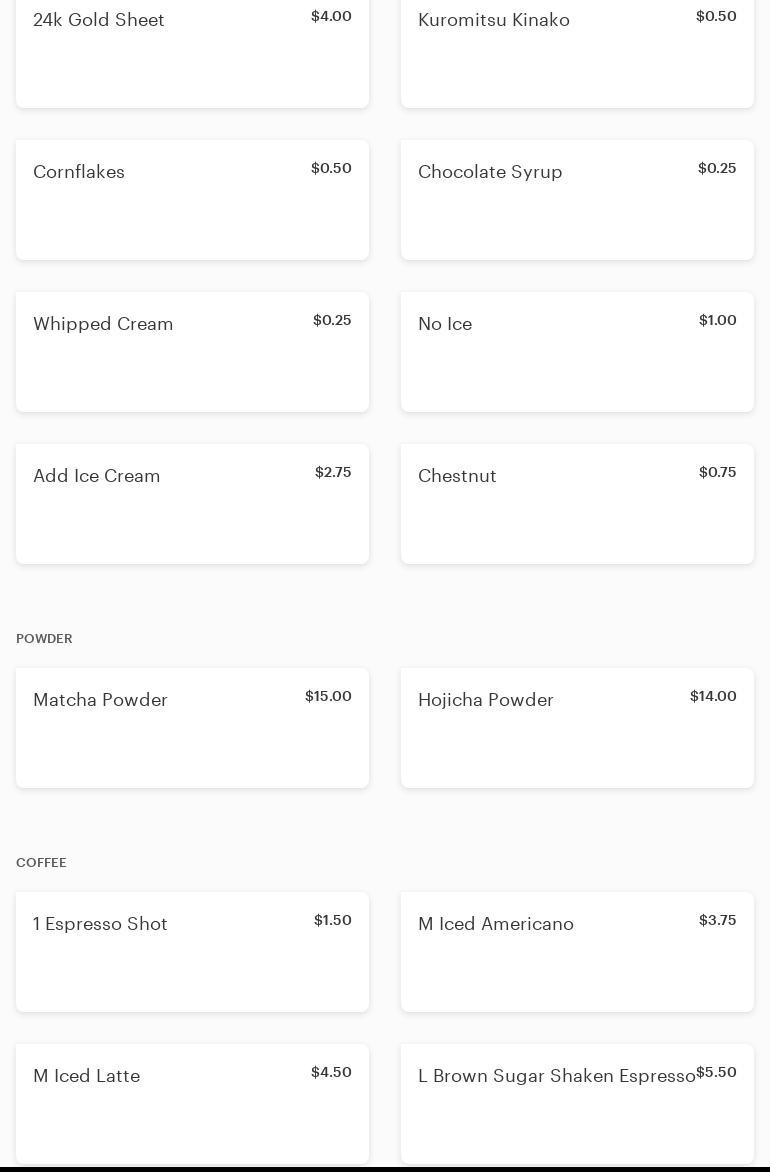Select Chocolate Syrup add-on
770x1172 pixels.
[577, 200]
